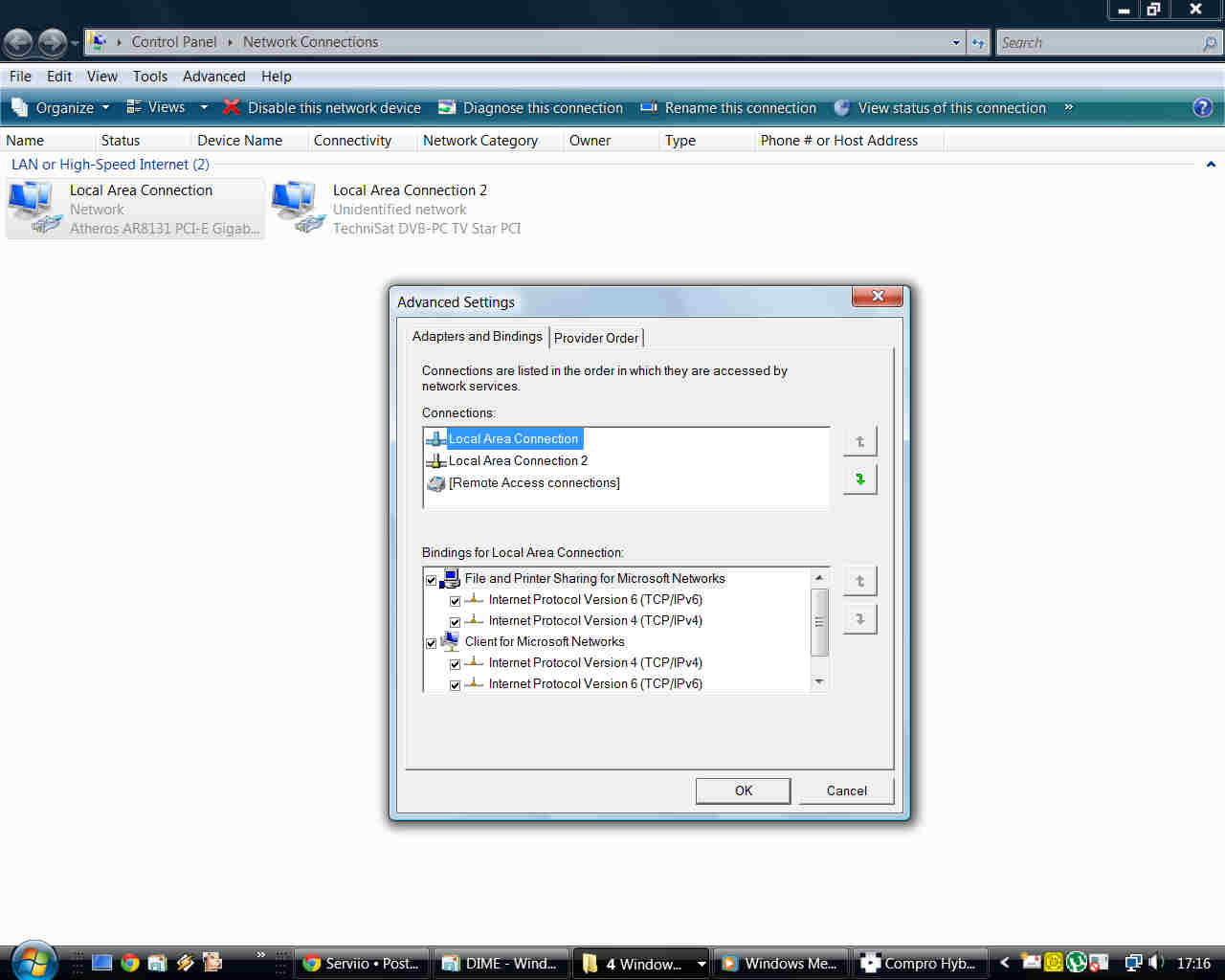Move connection down with green arrow
This screenshot has width=1225, height=980.
859,479
